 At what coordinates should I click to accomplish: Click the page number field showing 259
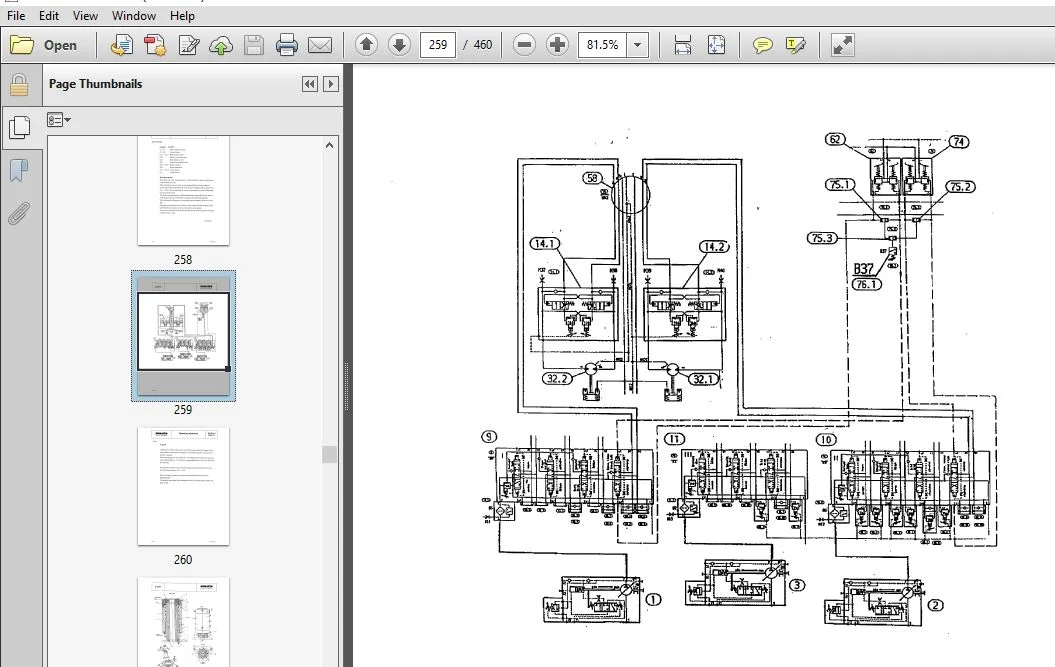(x=437, y=45)
